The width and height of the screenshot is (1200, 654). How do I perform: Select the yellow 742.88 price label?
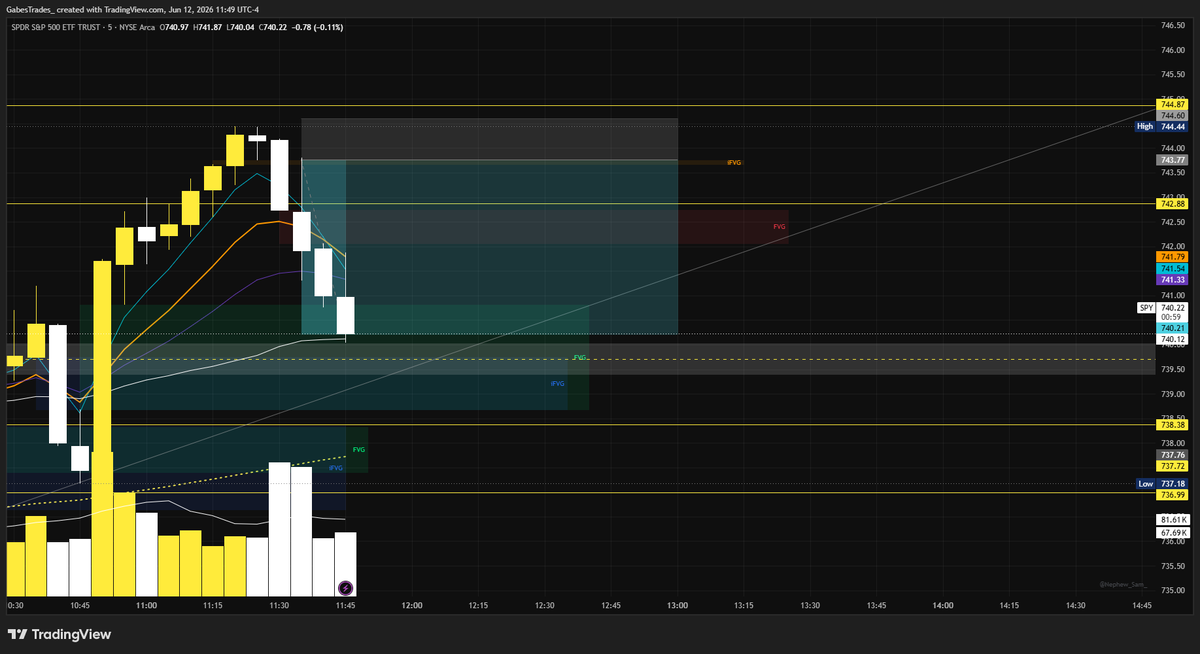[1173, 204]
